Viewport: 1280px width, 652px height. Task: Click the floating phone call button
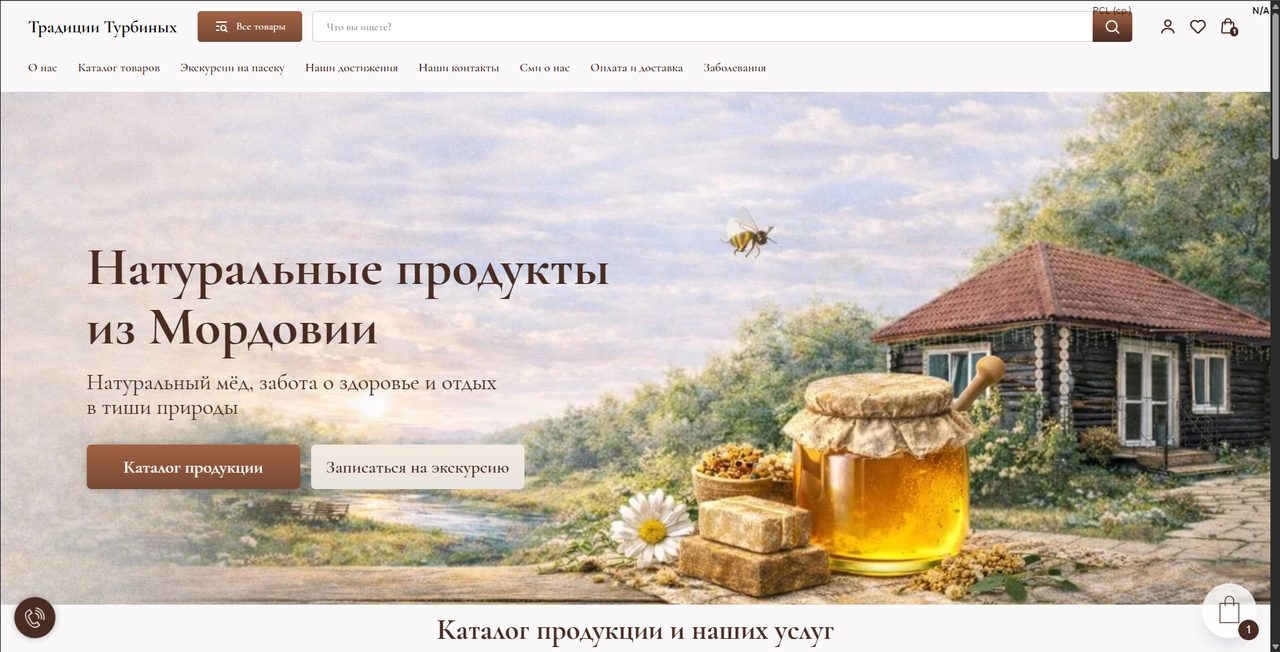point(35,617)
